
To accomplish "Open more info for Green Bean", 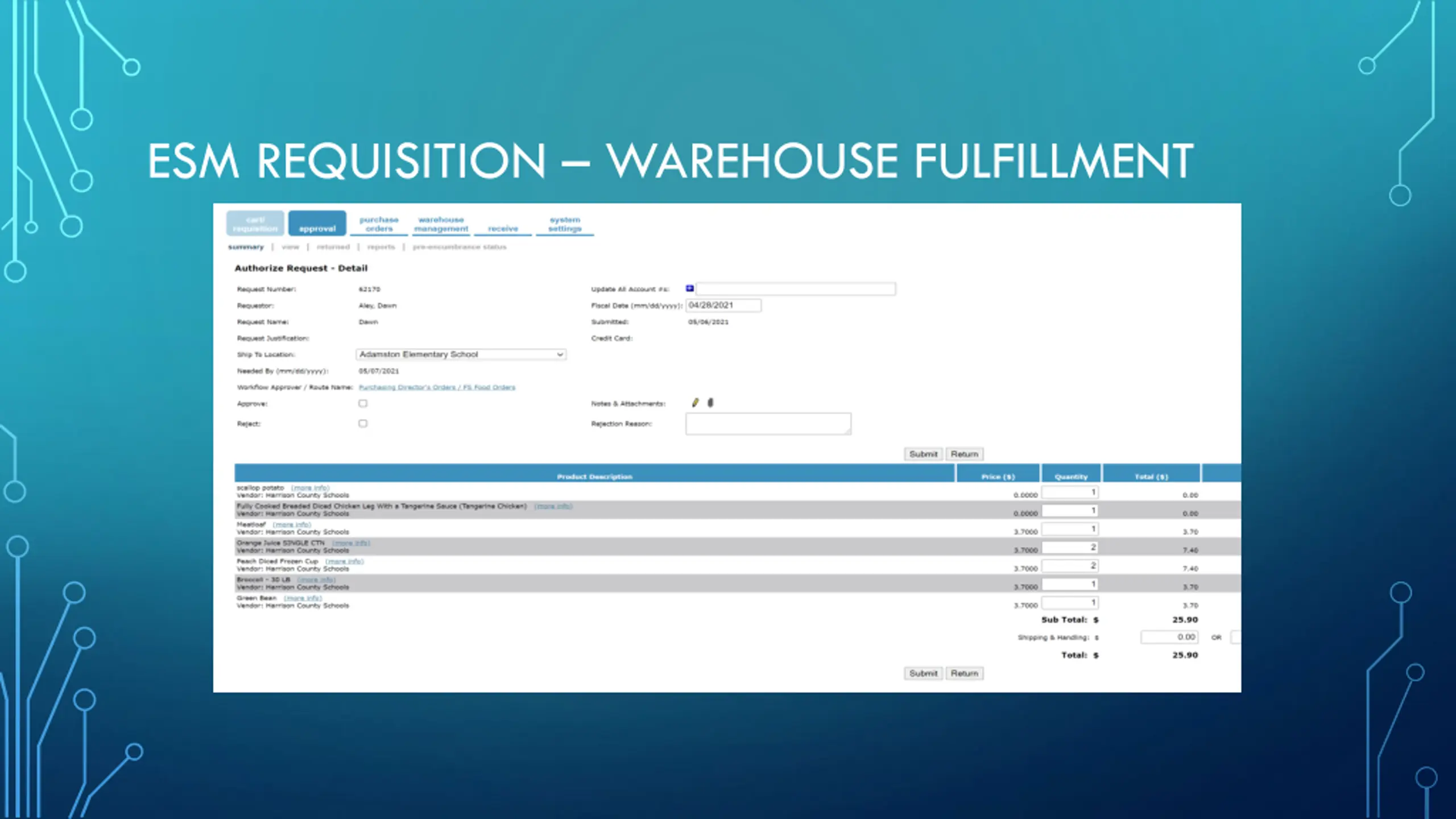I will (x=303, y=598).
